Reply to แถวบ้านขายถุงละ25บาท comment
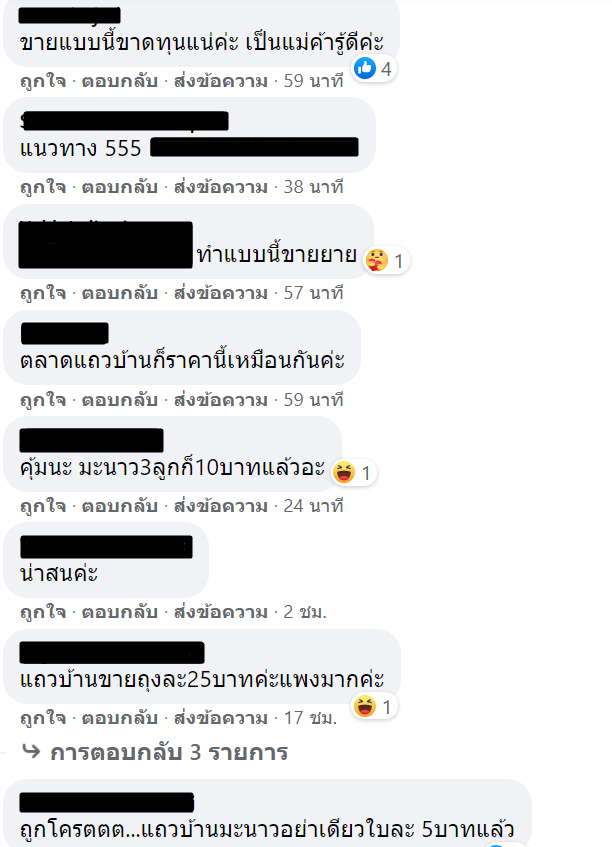This screenshot has height=847, width=612. tap(119, 718)
